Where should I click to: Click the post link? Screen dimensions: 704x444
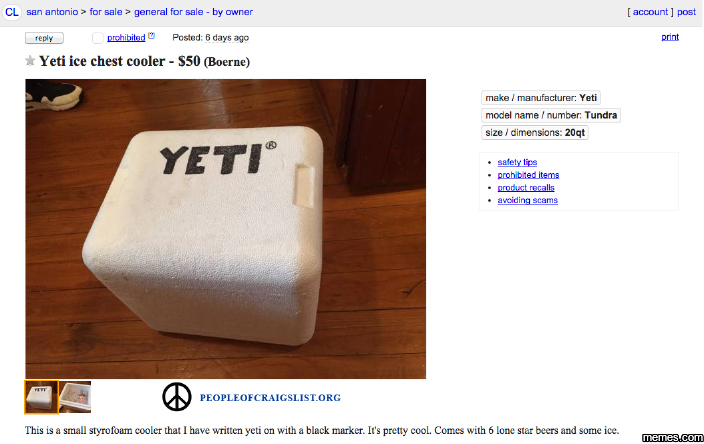[x=686, y=12]
